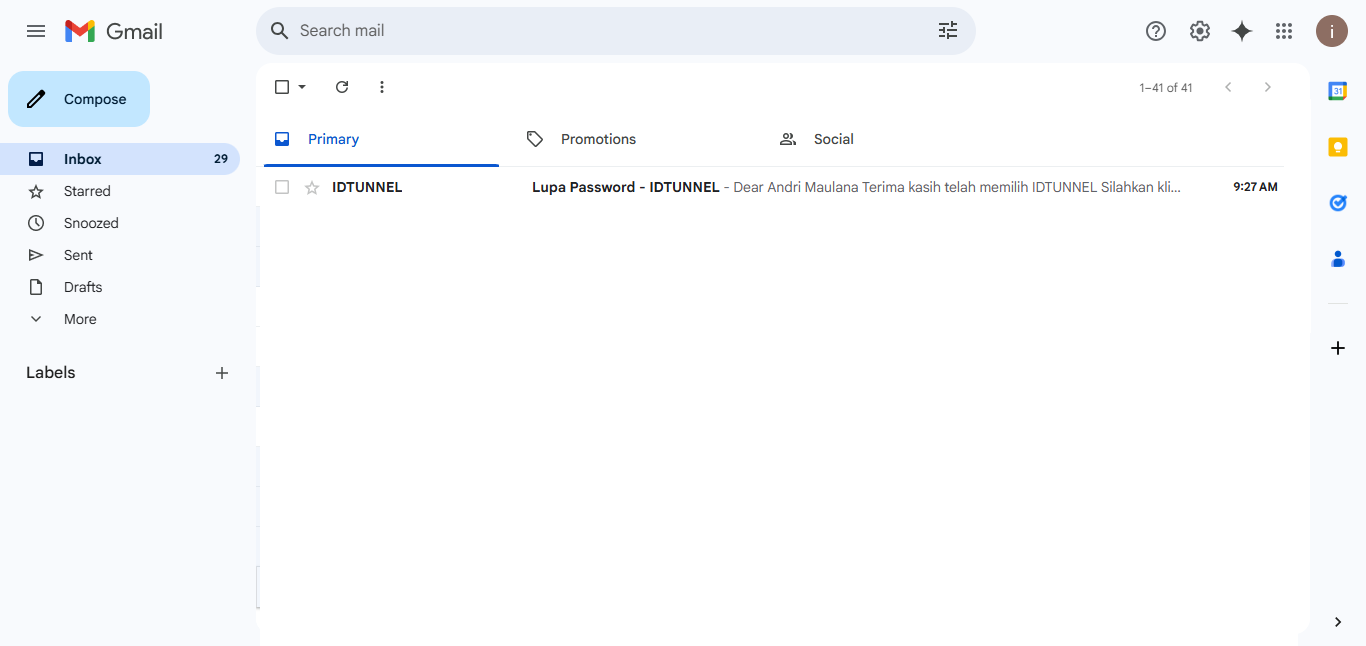This screenshot has width=1366, height=646.
Task: Tick the select-all checkbox
Action: pyautogui.click(x=282, y=87)
